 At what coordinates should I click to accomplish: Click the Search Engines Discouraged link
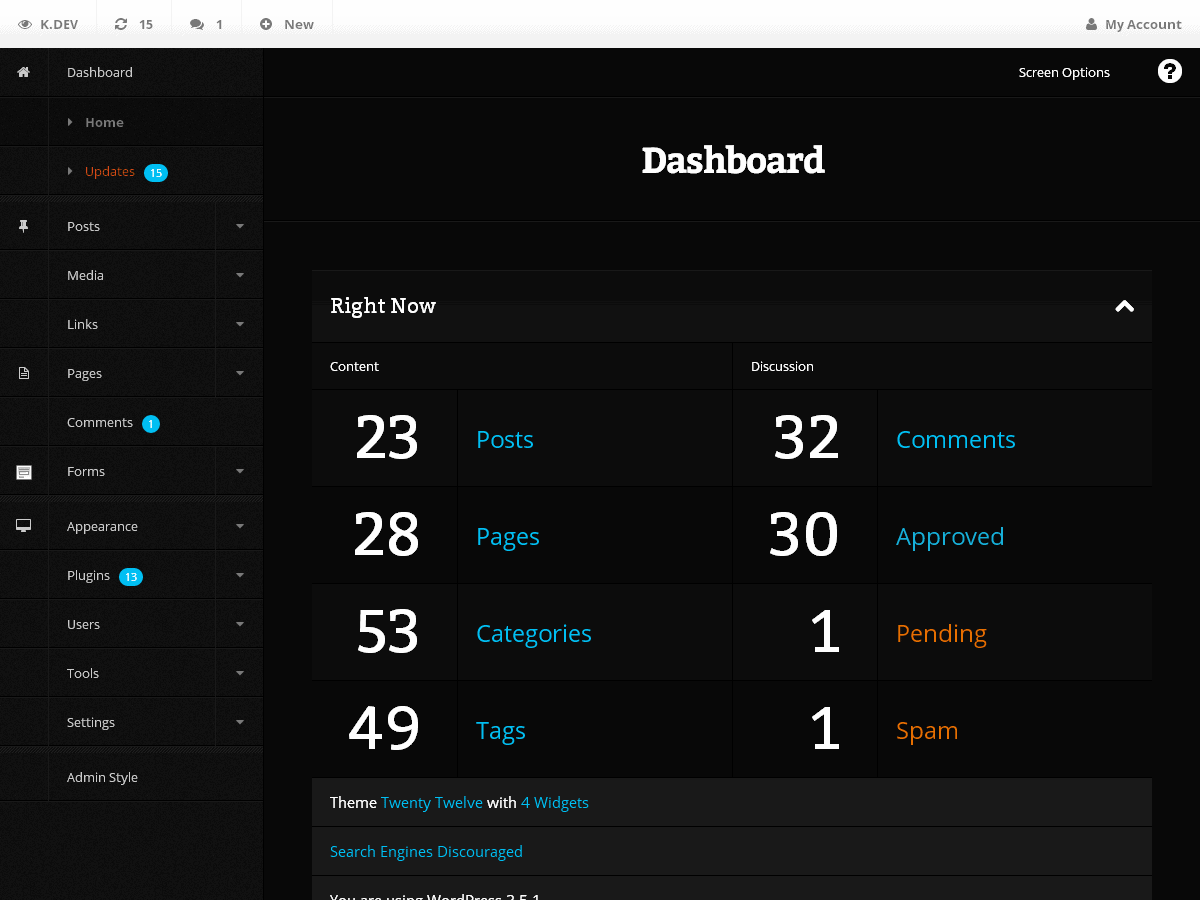pyautogui.click(x=426, y=851)
